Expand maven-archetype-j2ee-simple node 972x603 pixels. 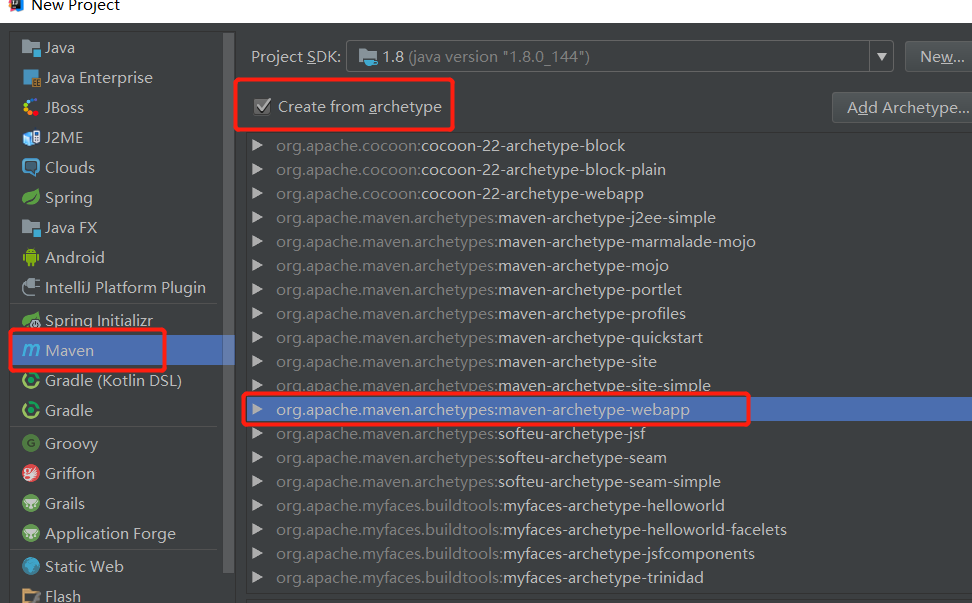coord(257,218)
